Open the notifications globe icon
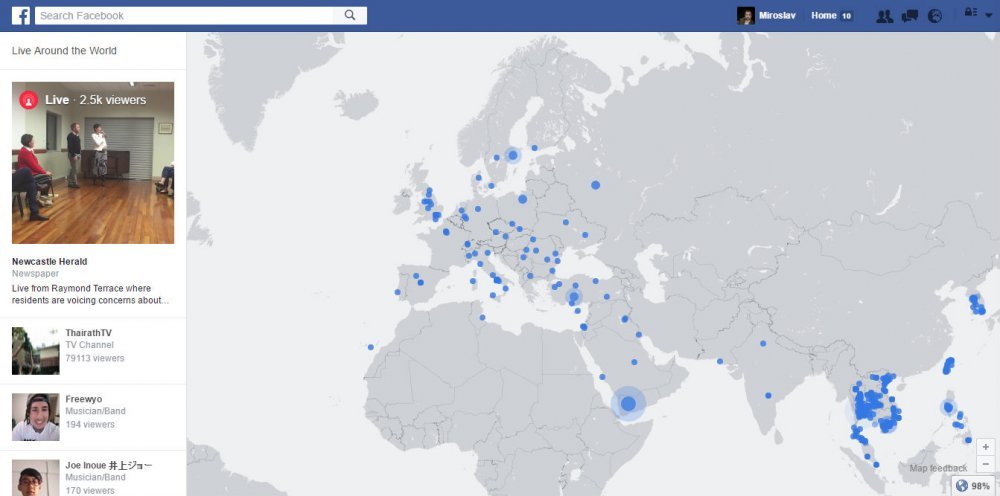 point(934,16)
